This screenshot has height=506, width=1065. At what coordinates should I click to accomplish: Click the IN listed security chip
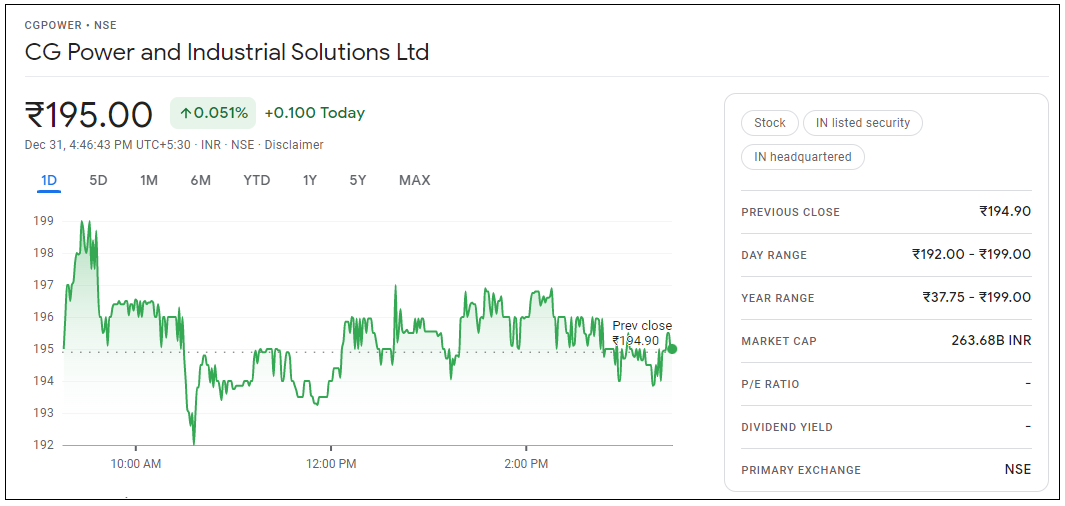coord(863,123)
